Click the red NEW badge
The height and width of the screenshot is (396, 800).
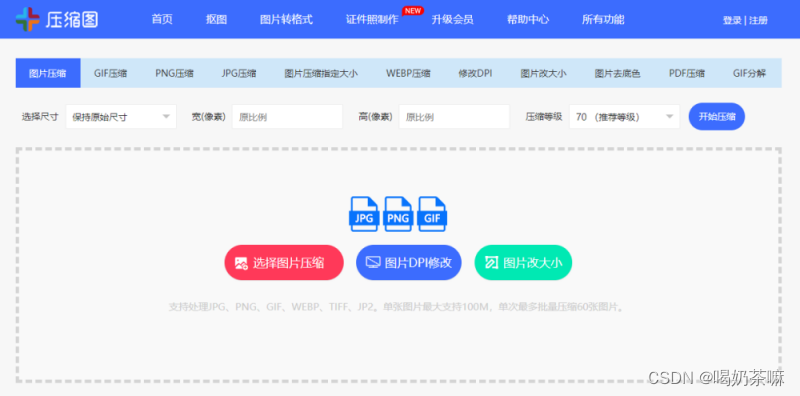412,11
